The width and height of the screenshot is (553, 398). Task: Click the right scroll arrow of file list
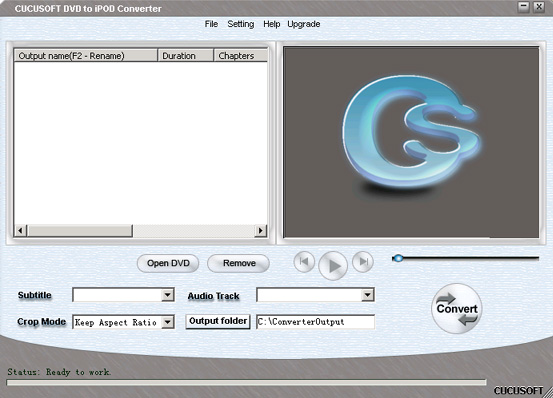coord(260,231)
